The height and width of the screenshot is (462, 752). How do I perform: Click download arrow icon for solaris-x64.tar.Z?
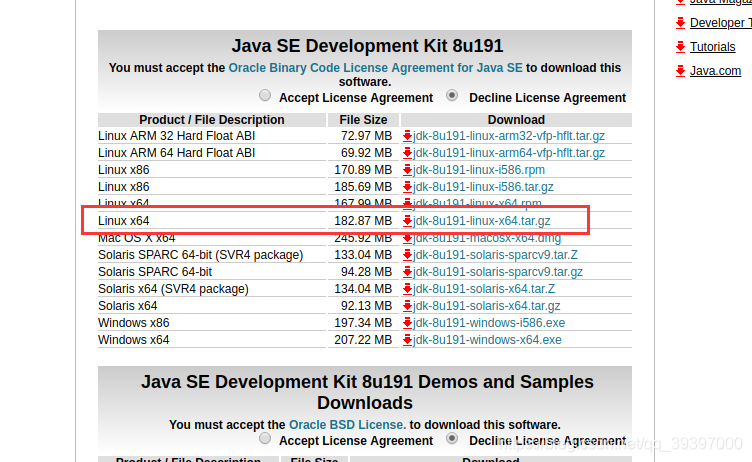point(407,289)
